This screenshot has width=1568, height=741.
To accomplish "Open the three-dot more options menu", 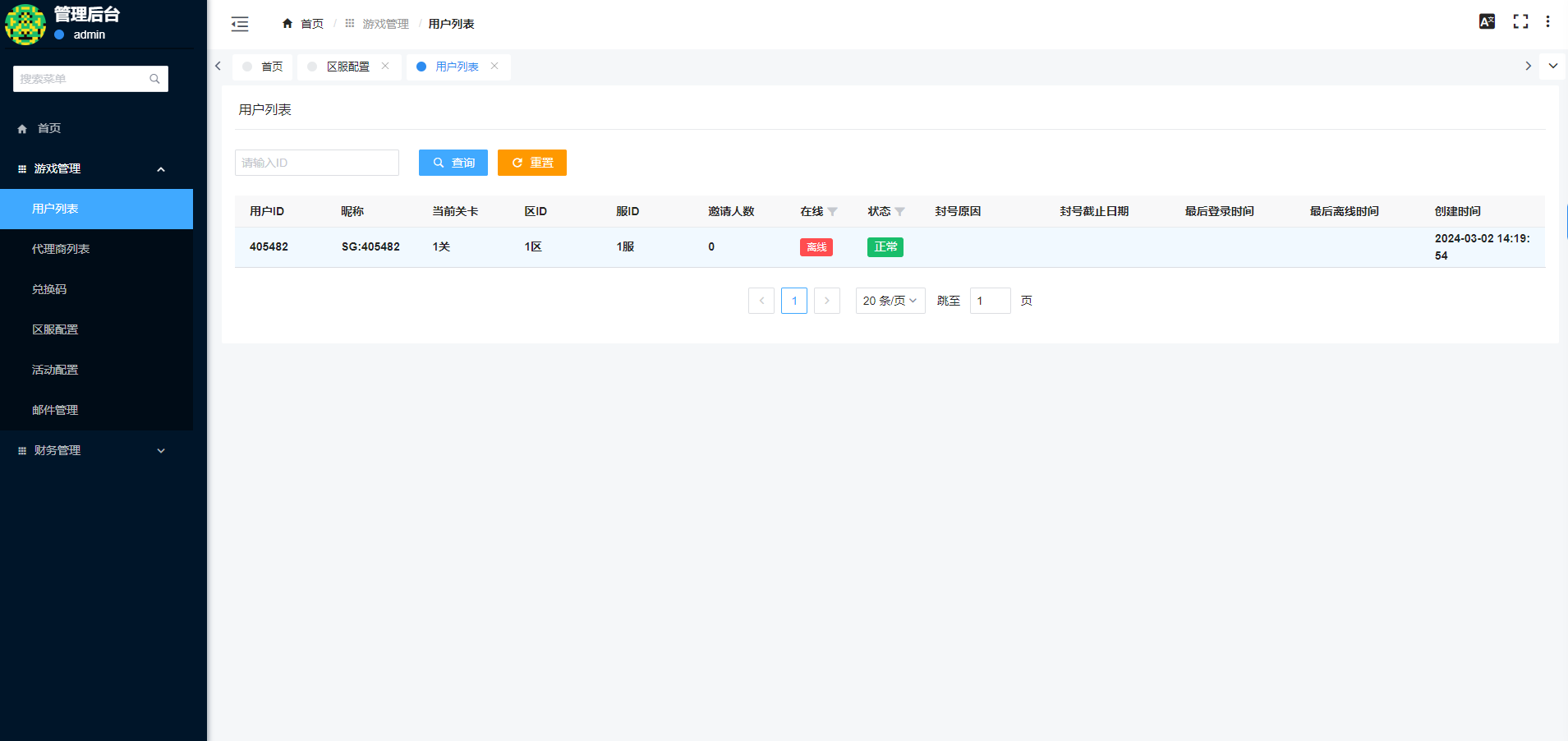I will (1547, 22).
